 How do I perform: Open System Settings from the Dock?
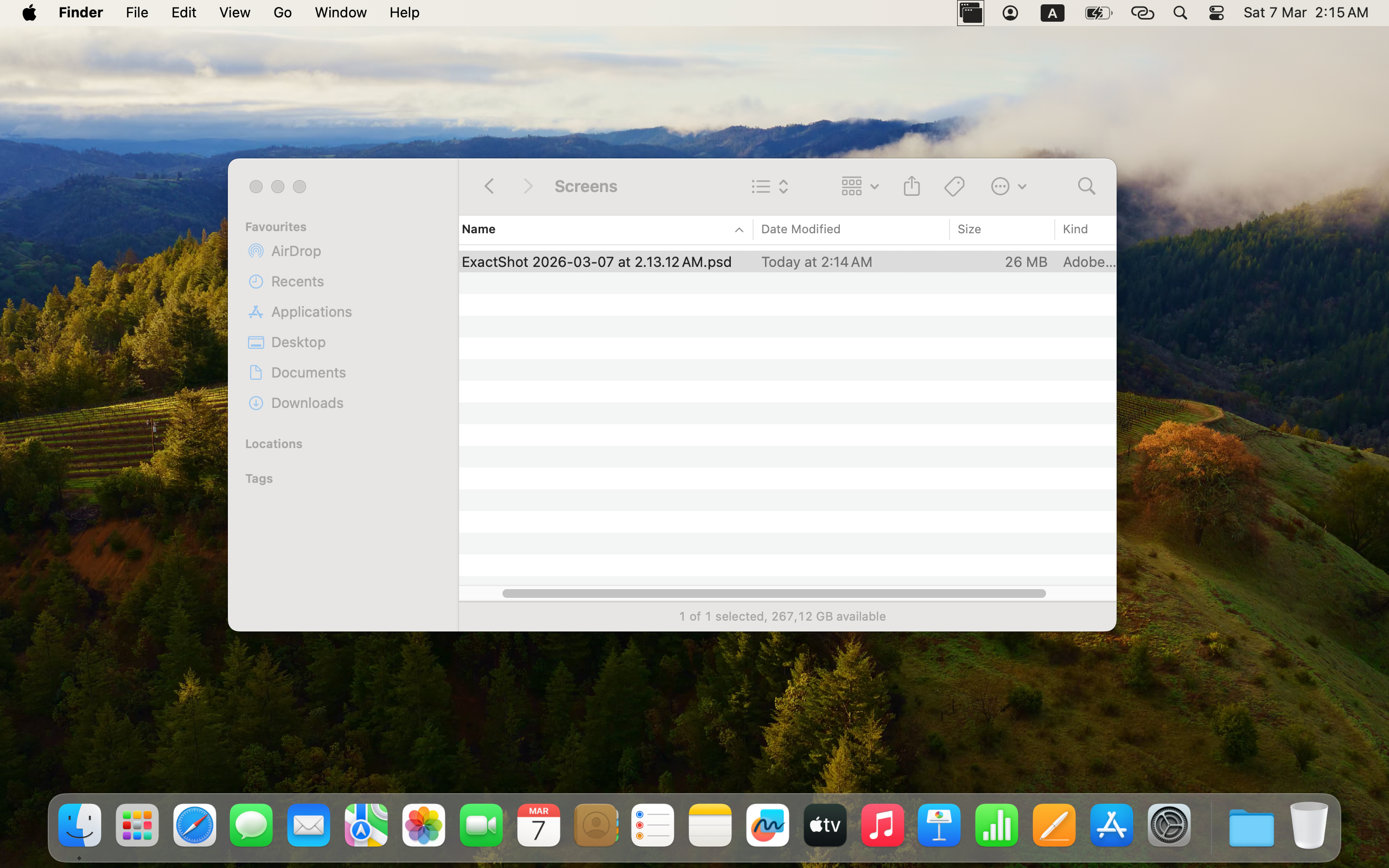pyautogui.click(x=1169, y=826)
